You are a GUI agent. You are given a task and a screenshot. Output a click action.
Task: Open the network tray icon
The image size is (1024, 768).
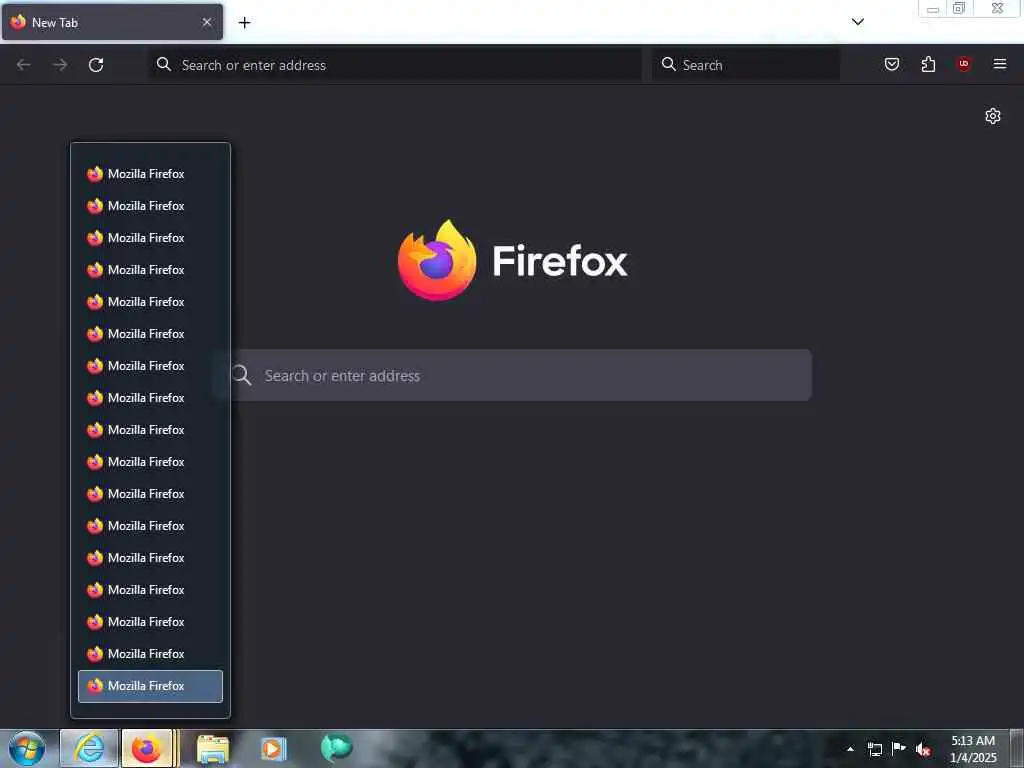(875, 749)
